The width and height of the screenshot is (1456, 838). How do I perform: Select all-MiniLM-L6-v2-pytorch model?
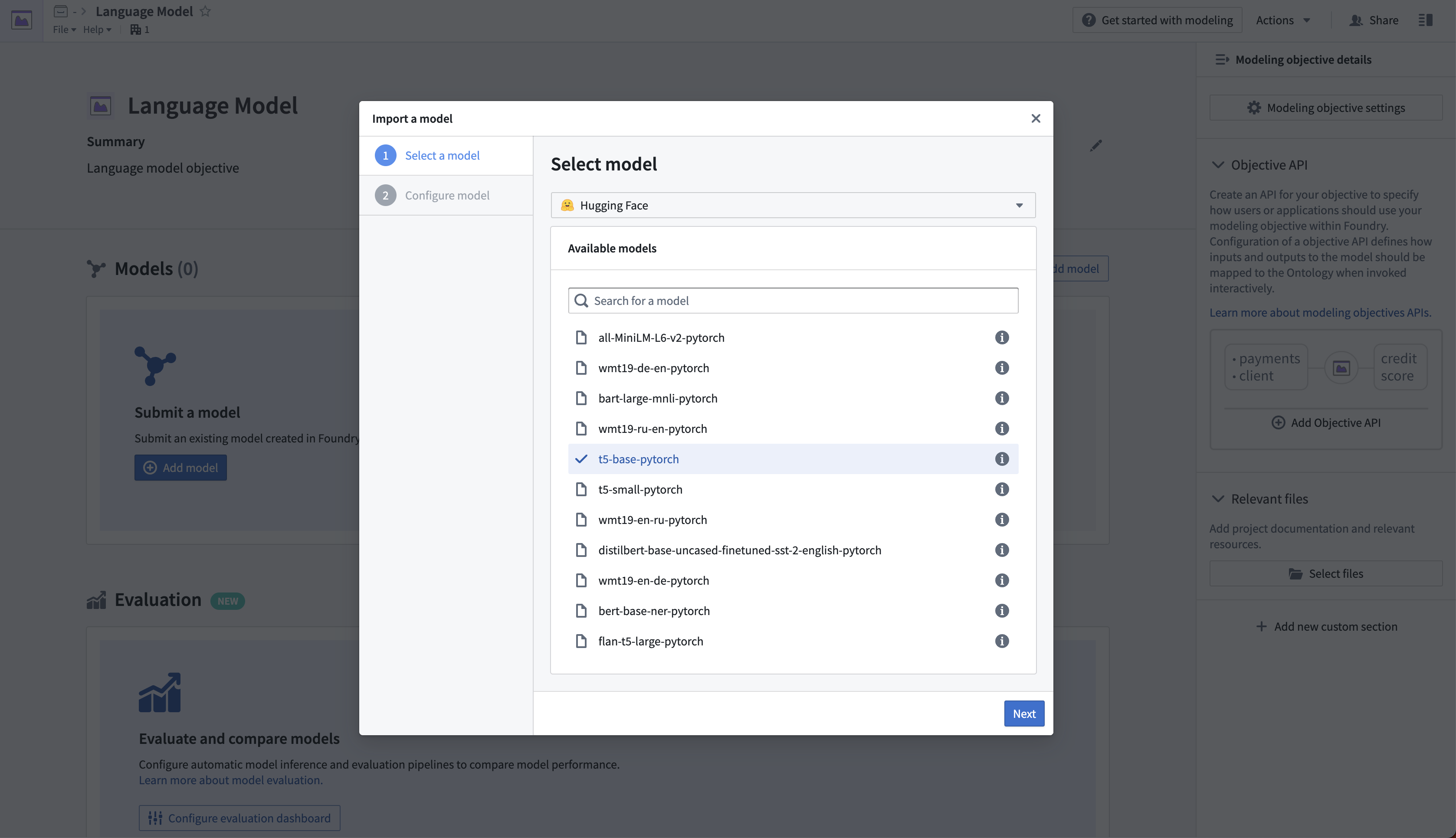coord(793,337)
